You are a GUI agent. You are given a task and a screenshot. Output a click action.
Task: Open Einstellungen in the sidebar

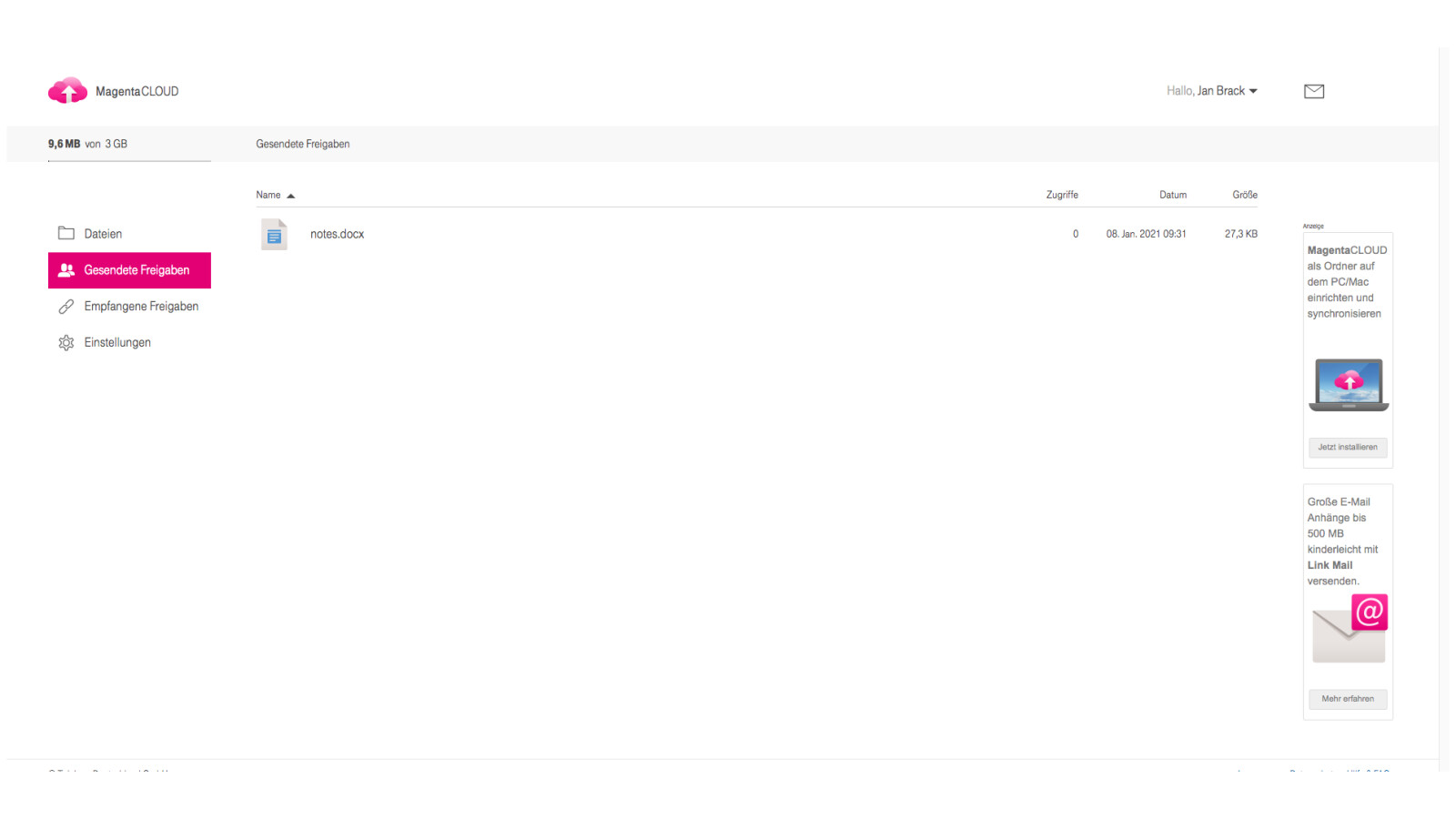click(129, 343)
